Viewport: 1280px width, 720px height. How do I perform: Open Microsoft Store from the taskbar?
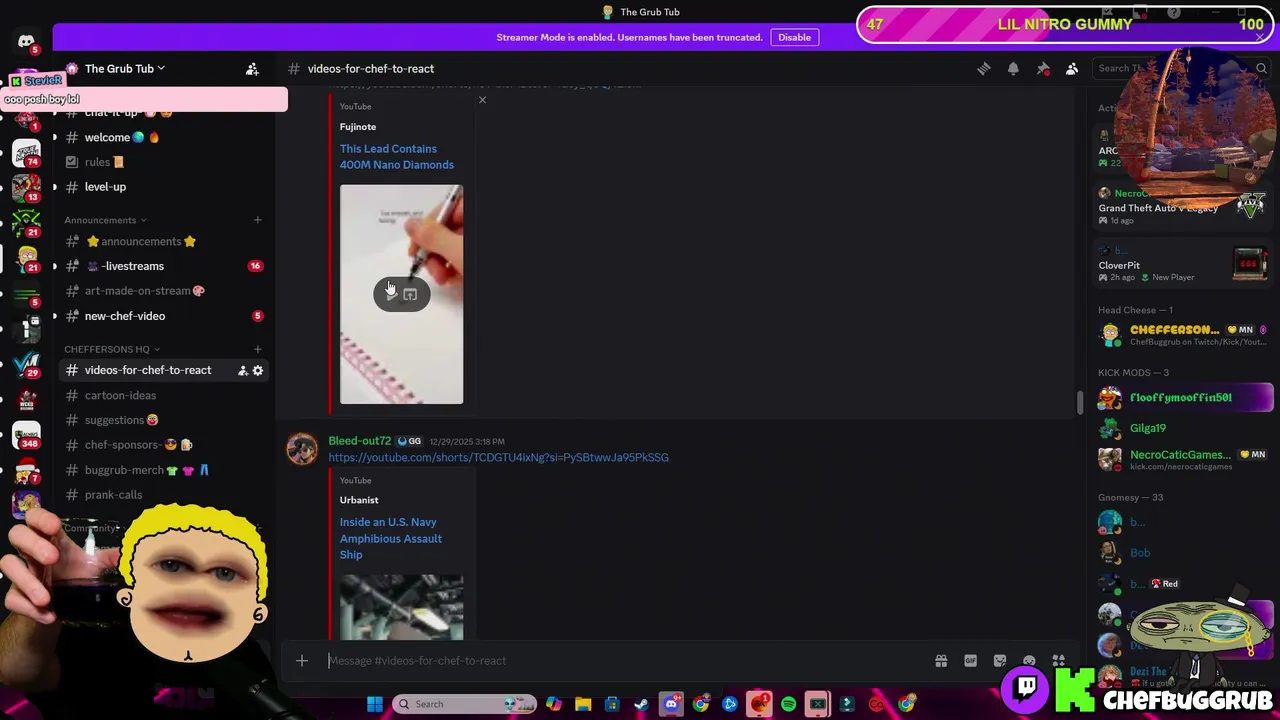pos(612,704)
